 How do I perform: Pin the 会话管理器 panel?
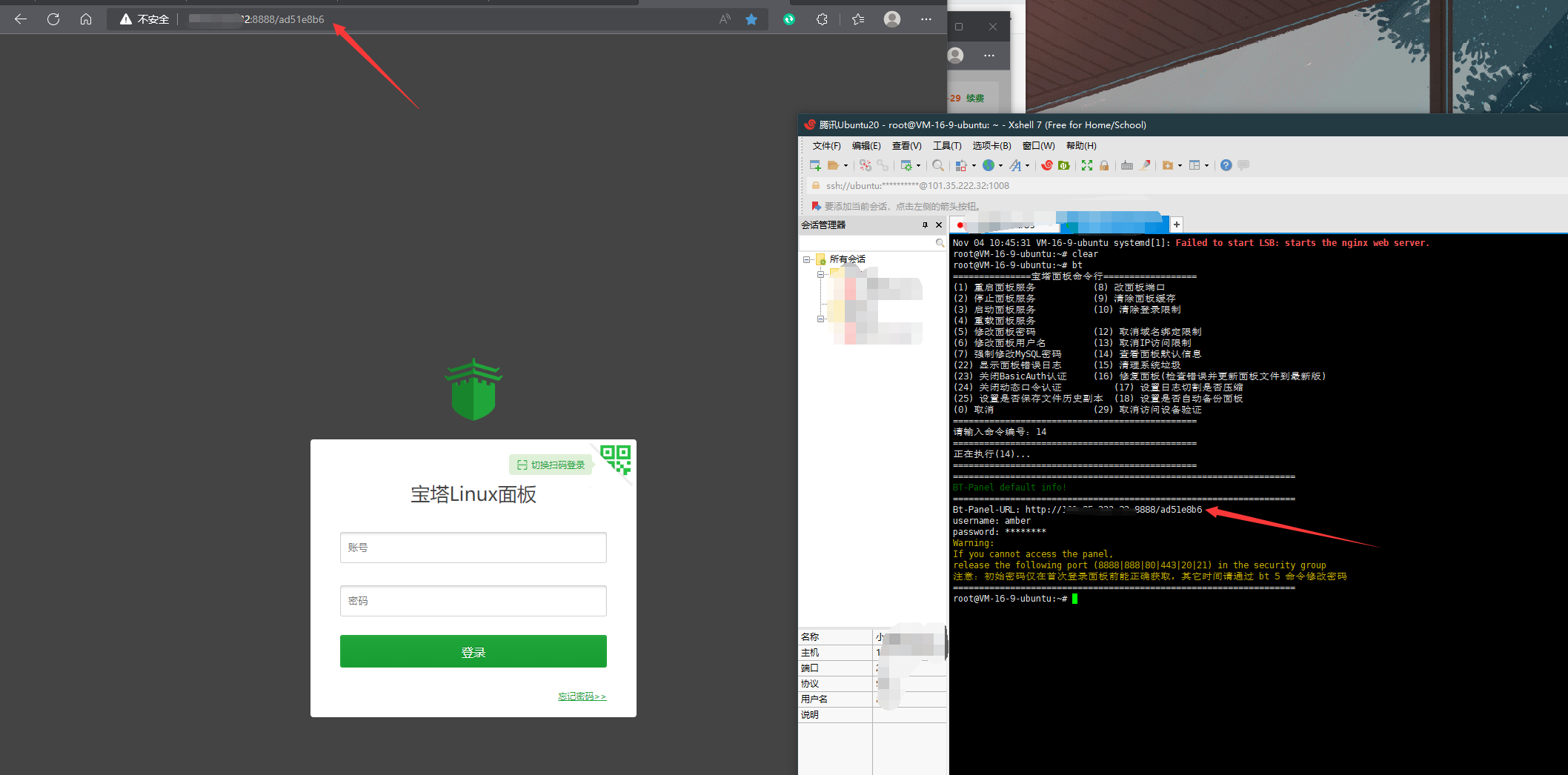(x=925, y=225)
